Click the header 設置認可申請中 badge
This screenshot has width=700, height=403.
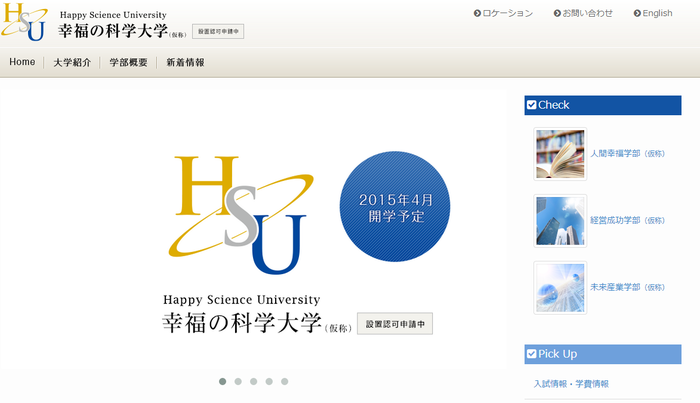218,32
